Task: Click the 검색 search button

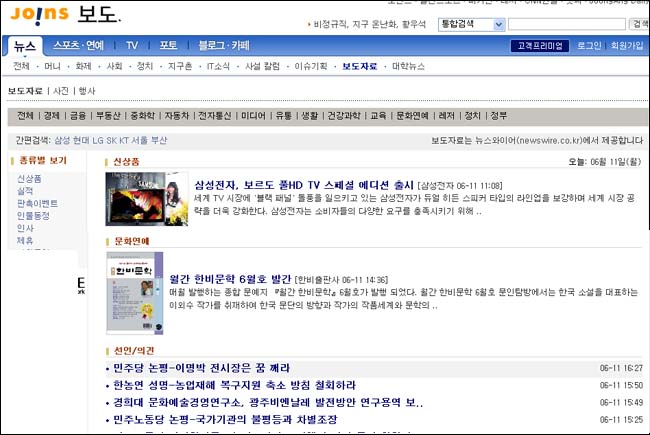Action: coord(640,24)
